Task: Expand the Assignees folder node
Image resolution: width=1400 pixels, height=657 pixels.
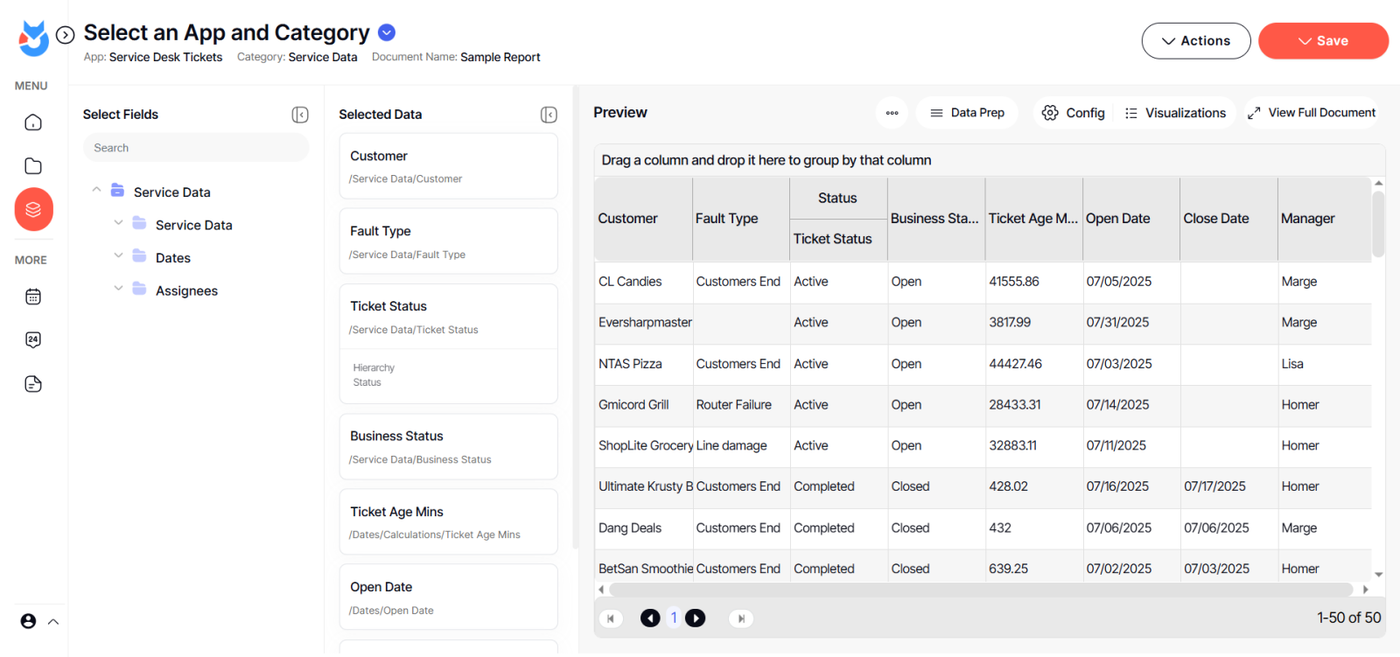Action: pos(119,290)
